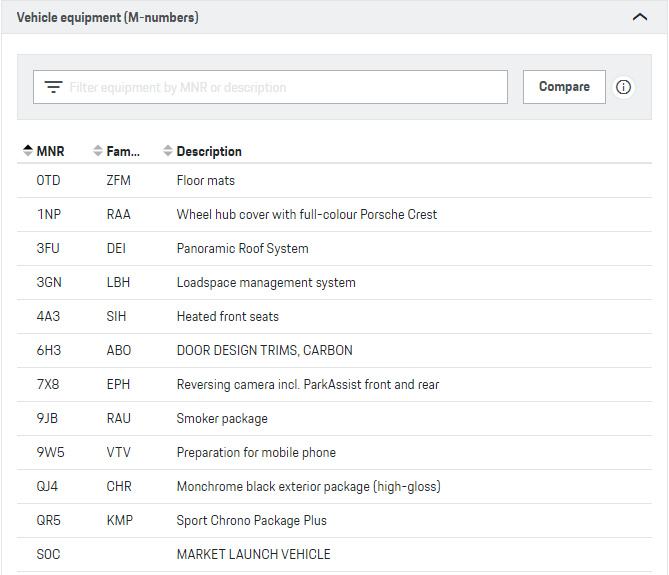
Task: Click the Vehicle equipment (M-numbers) header
Action: (x=107, y=17)
